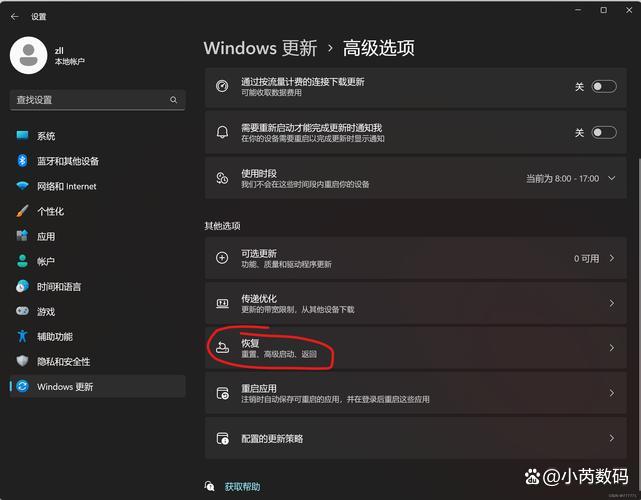The height and width of the screenshot is (500, 641).
Task: Click the 时间和语言 globe clock icon
Action: 22,286
